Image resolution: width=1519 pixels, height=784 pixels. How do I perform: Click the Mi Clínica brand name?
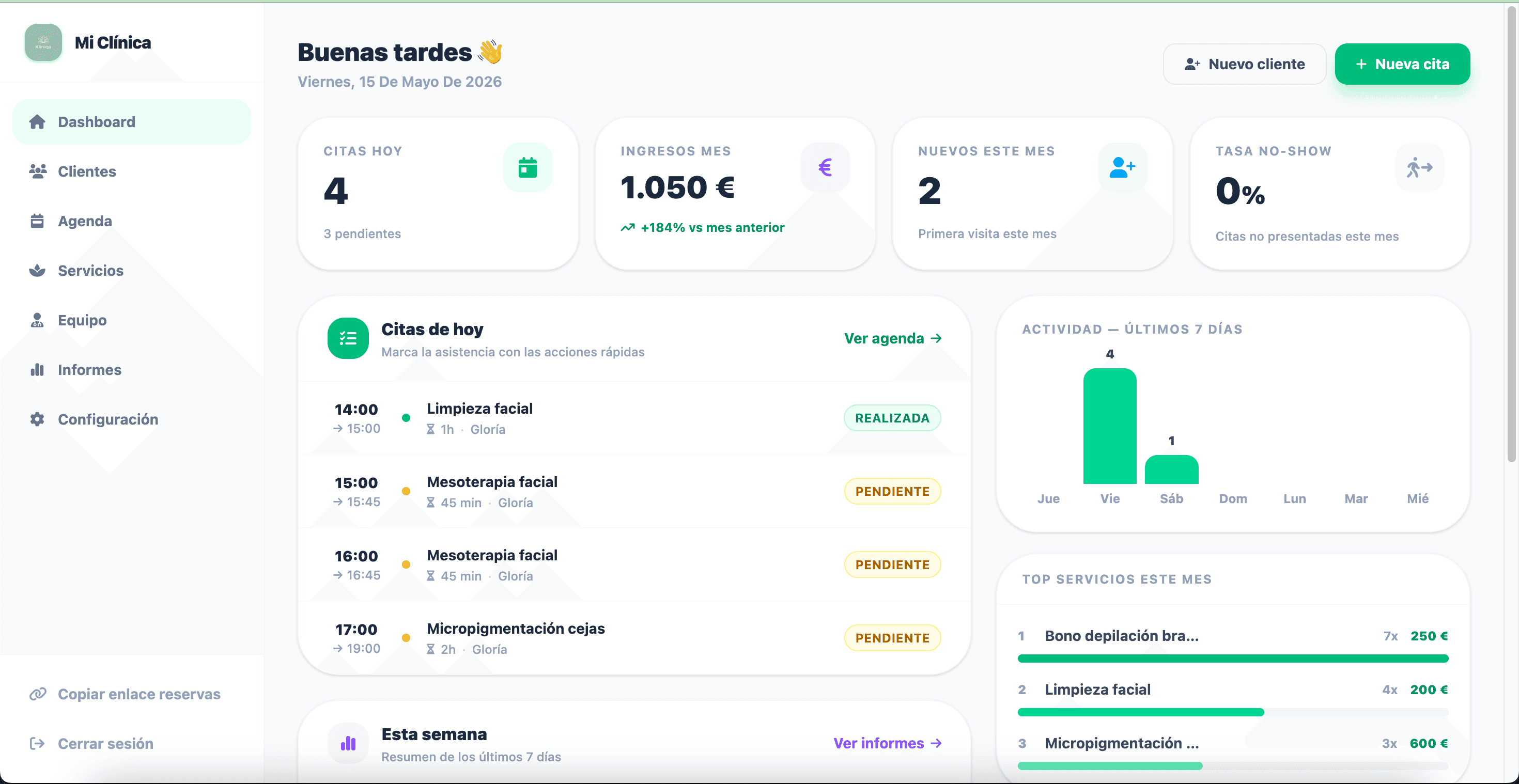tap(113, 42)
